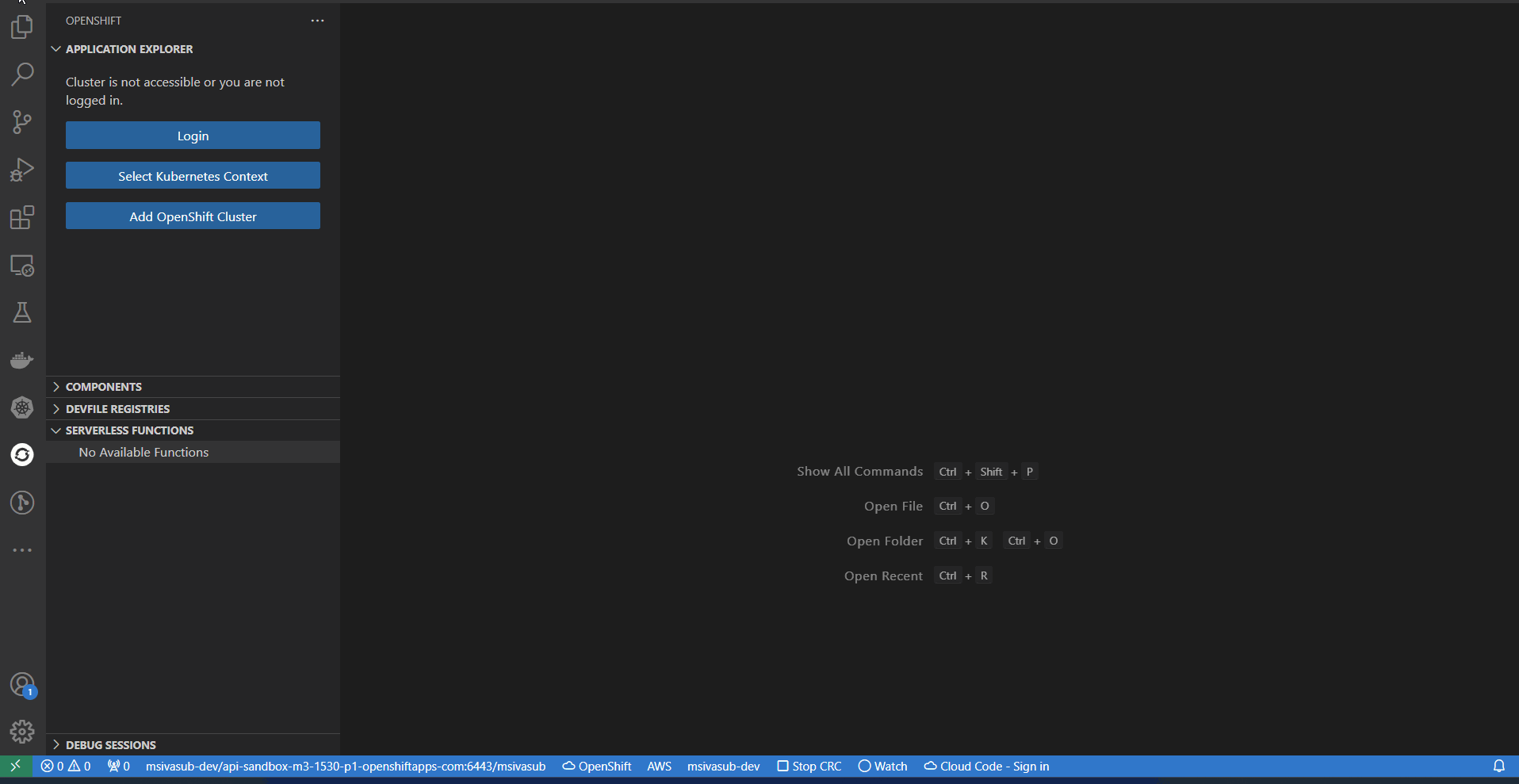1519x784 pixels.
Task: Collapse the Application Explorer section
Action: point(193,49)
